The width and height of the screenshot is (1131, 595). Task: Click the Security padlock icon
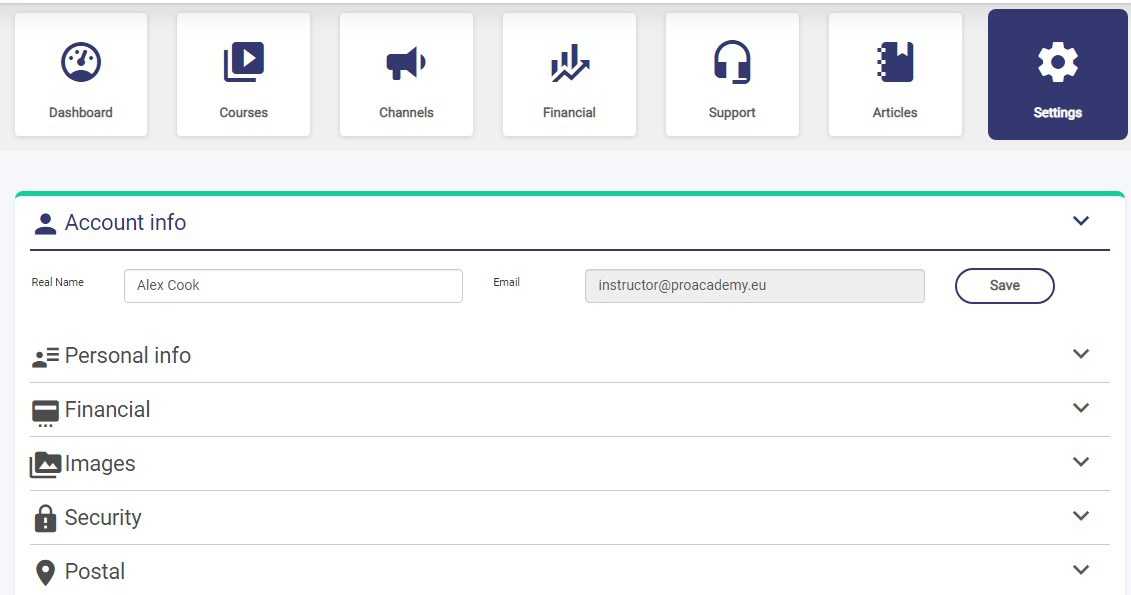pyautogui.click(x=45, y=518)
